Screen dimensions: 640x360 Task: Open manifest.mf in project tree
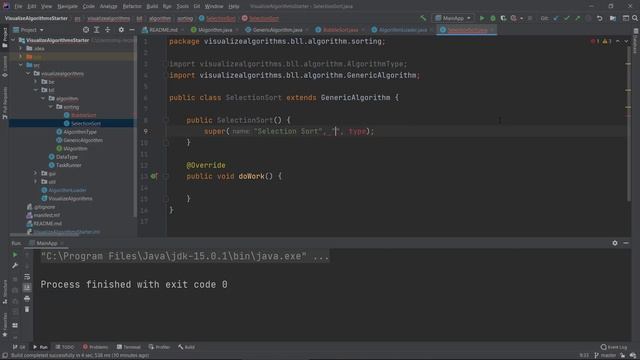click(47, 215)
